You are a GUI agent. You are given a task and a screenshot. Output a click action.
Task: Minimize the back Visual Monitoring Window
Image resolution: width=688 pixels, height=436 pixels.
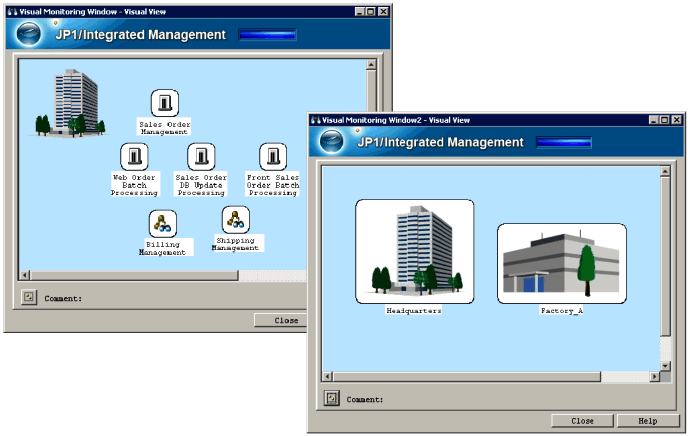coord(360,12)
